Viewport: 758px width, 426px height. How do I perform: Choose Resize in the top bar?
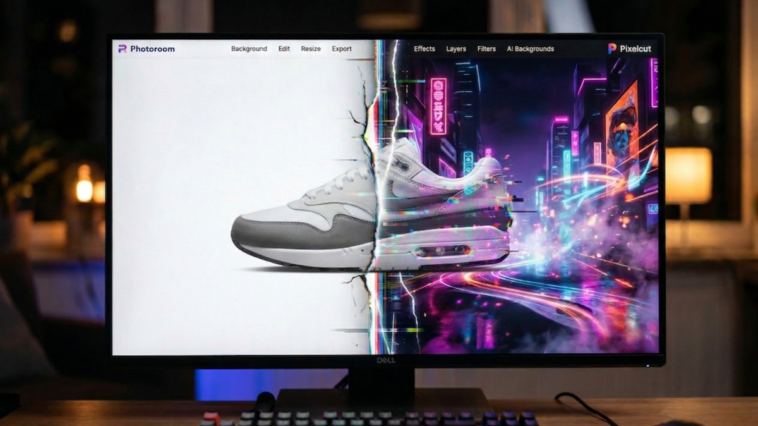click(x=311, y=48)
